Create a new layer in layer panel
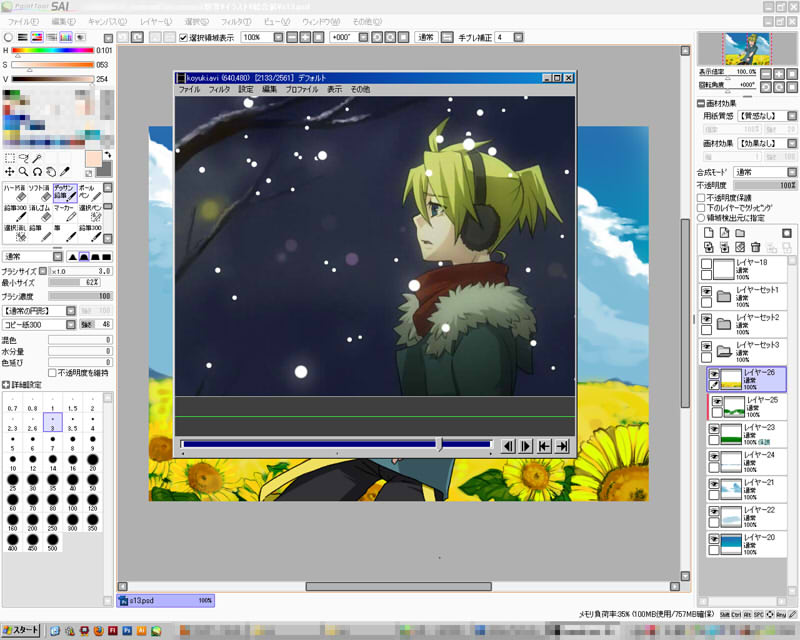 [708, 233]
